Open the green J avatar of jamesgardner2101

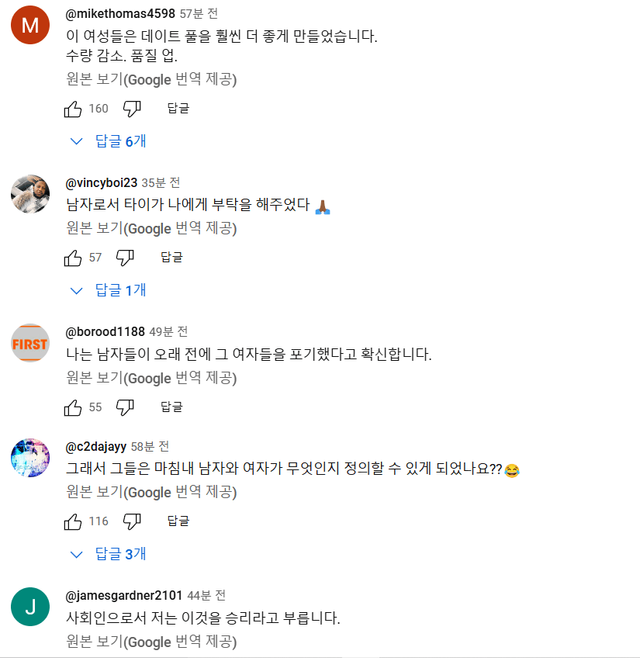click(x=30, y=606)
